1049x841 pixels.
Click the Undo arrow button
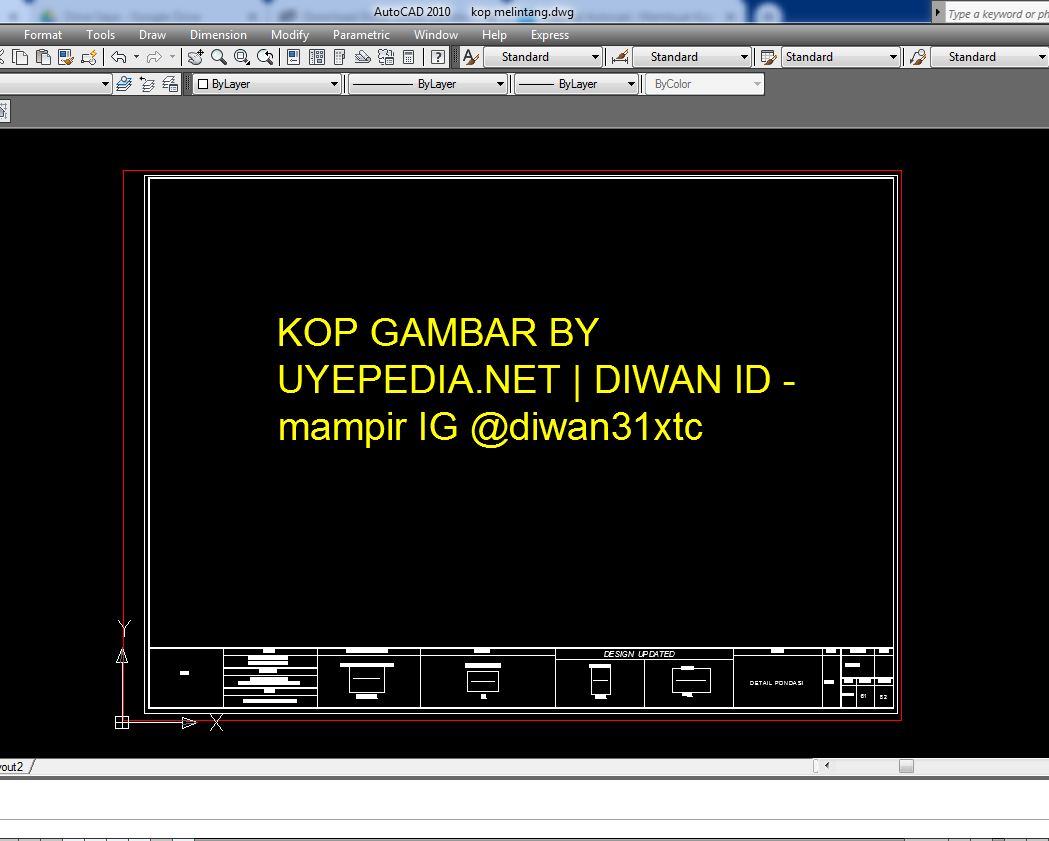[x=118, y=57]
